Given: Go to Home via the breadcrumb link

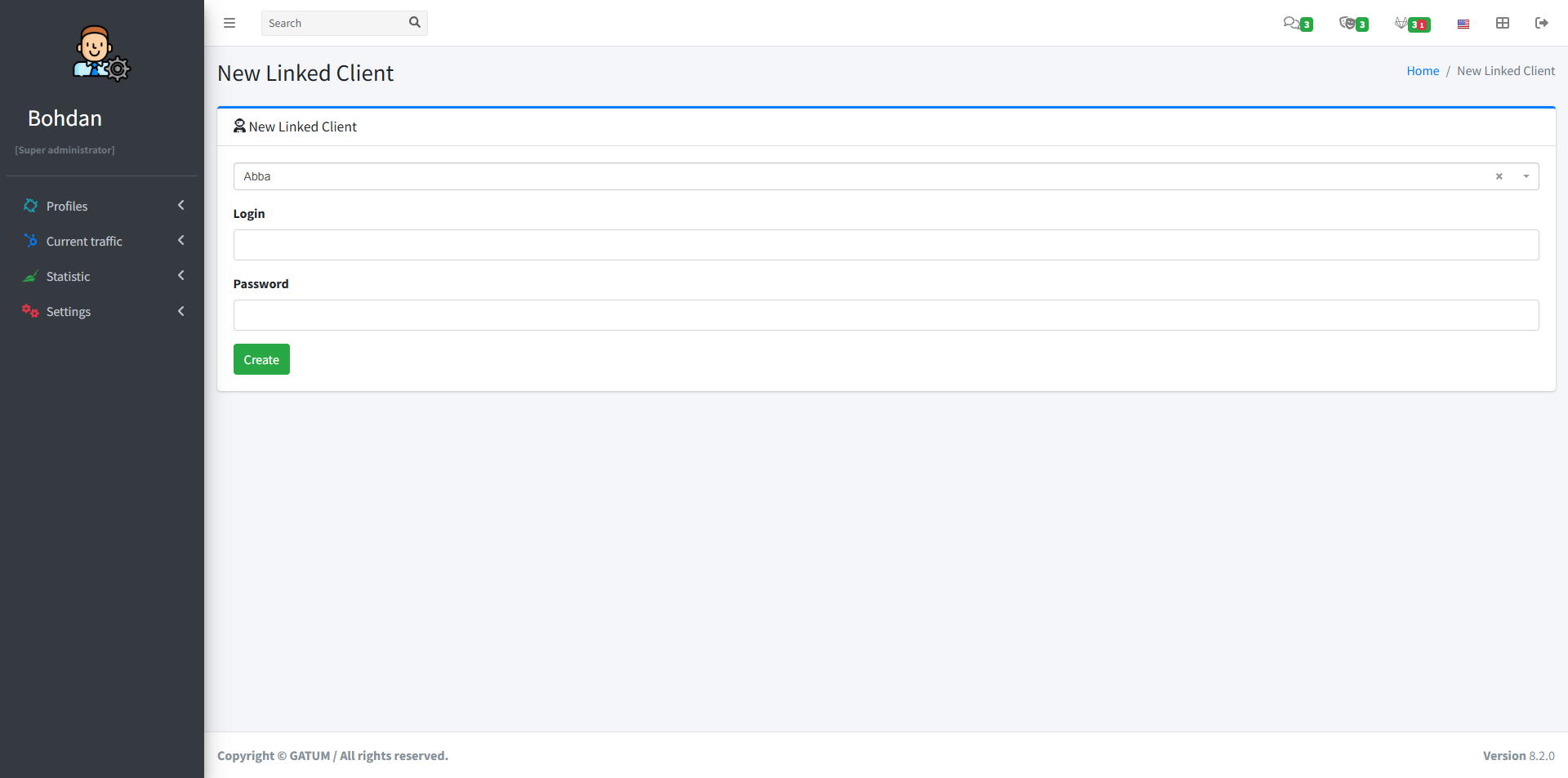Looking at the screenshot, I should click(1423, 71).
